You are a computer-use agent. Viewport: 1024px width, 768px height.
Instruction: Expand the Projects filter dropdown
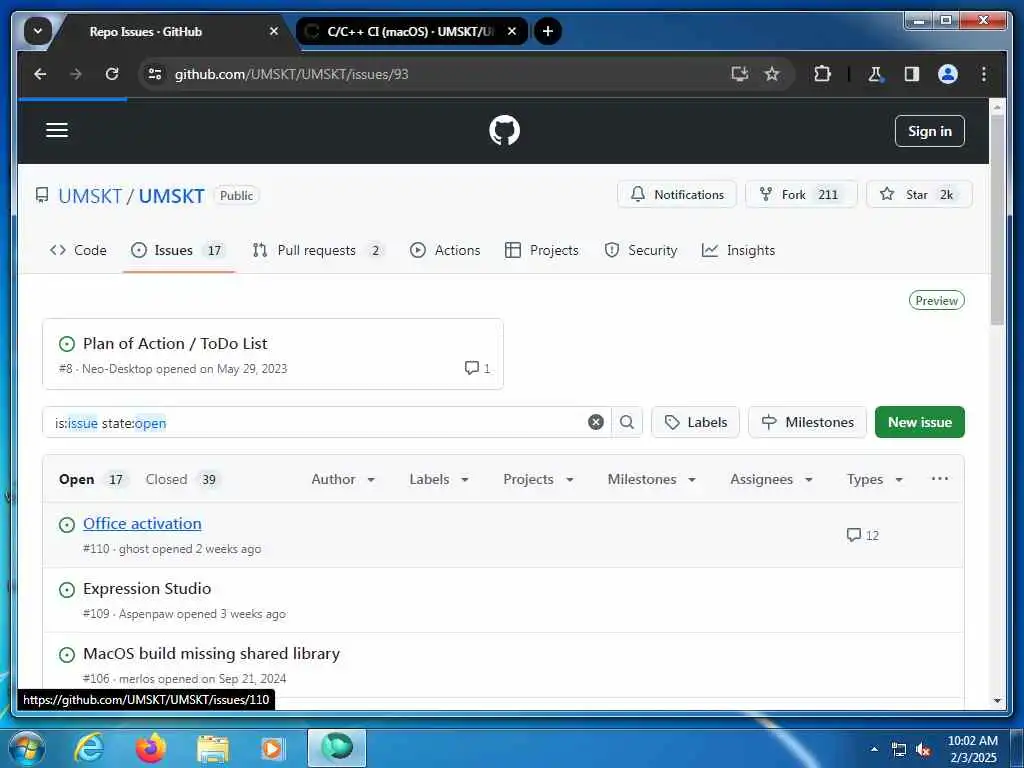coord(538,479)
